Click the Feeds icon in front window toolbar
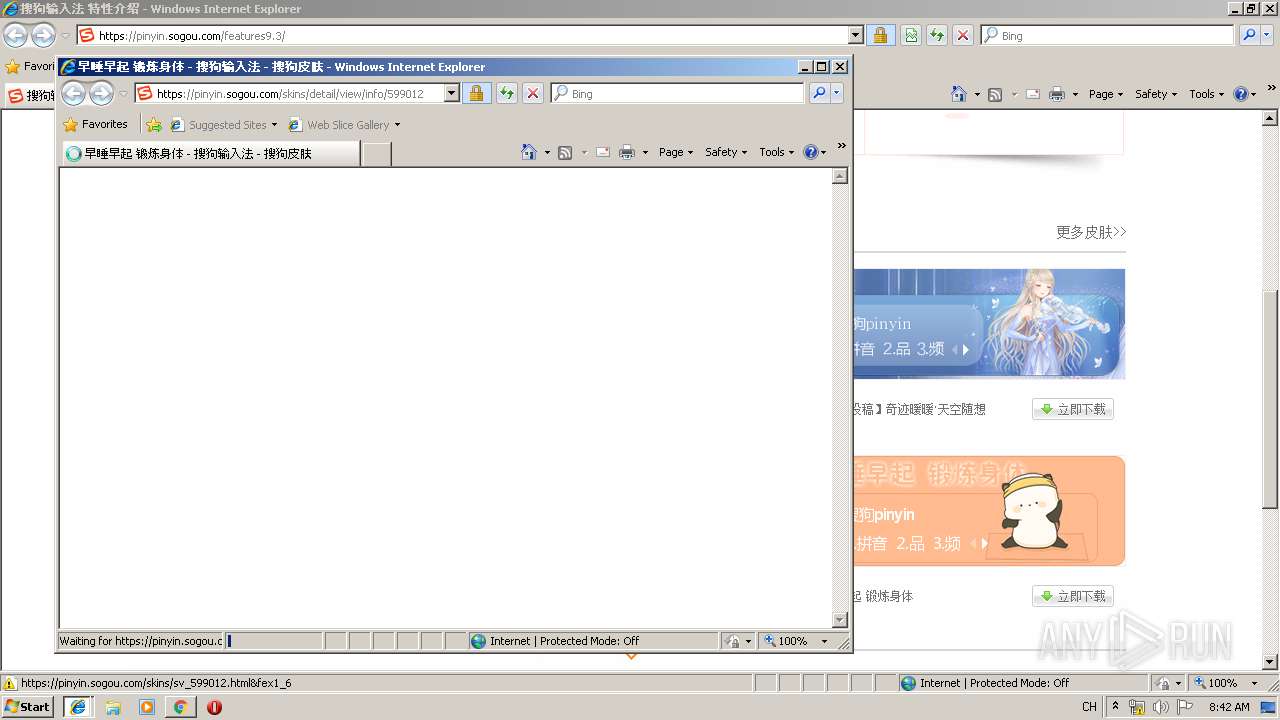 coord(565,152)
